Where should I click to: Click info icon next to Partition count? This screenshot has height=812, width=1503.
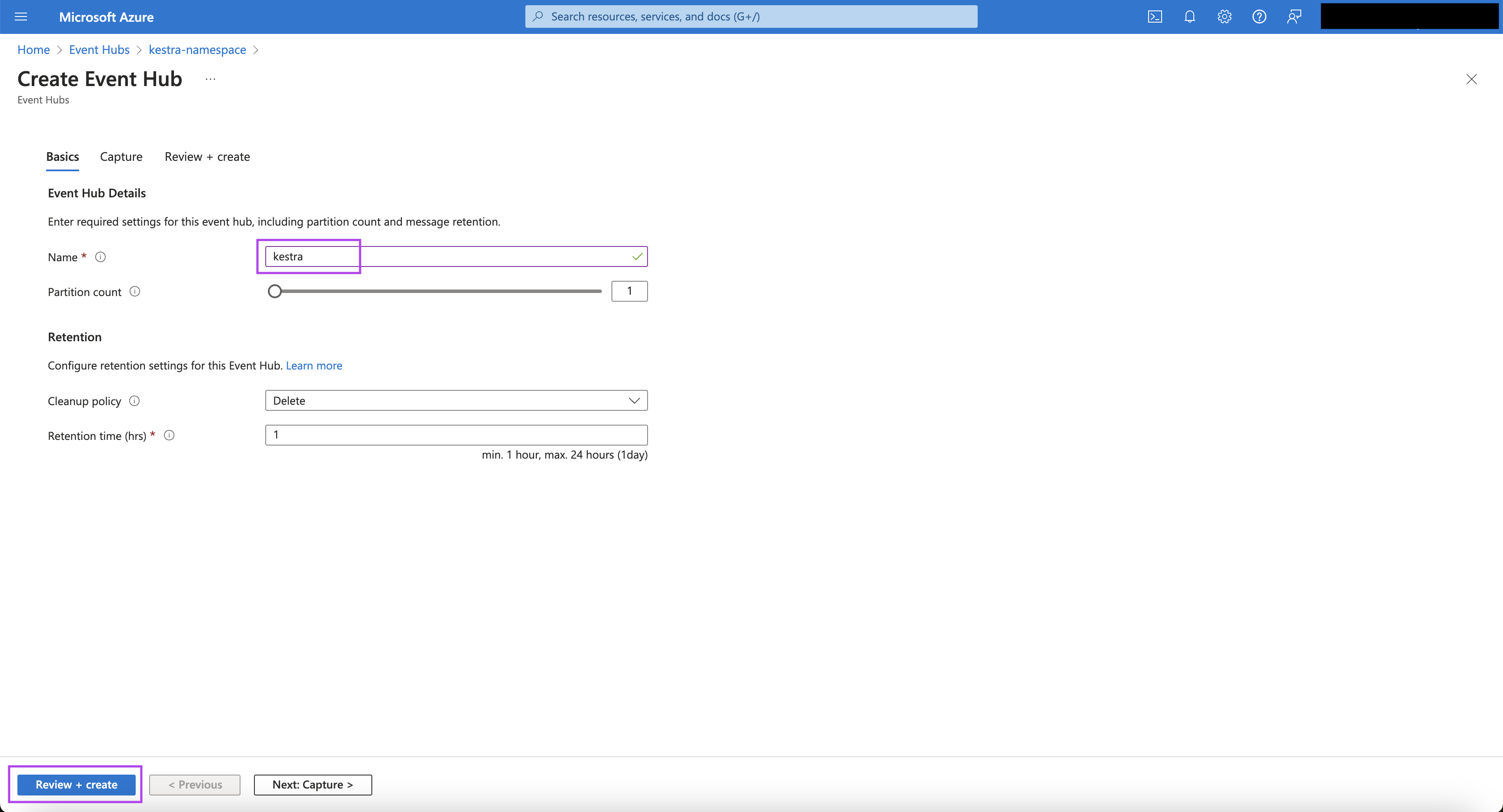click(135, 292)
